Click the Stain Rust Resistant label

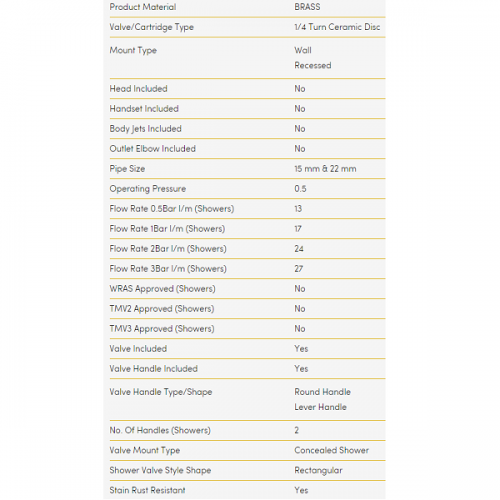[x=147, y=490]
